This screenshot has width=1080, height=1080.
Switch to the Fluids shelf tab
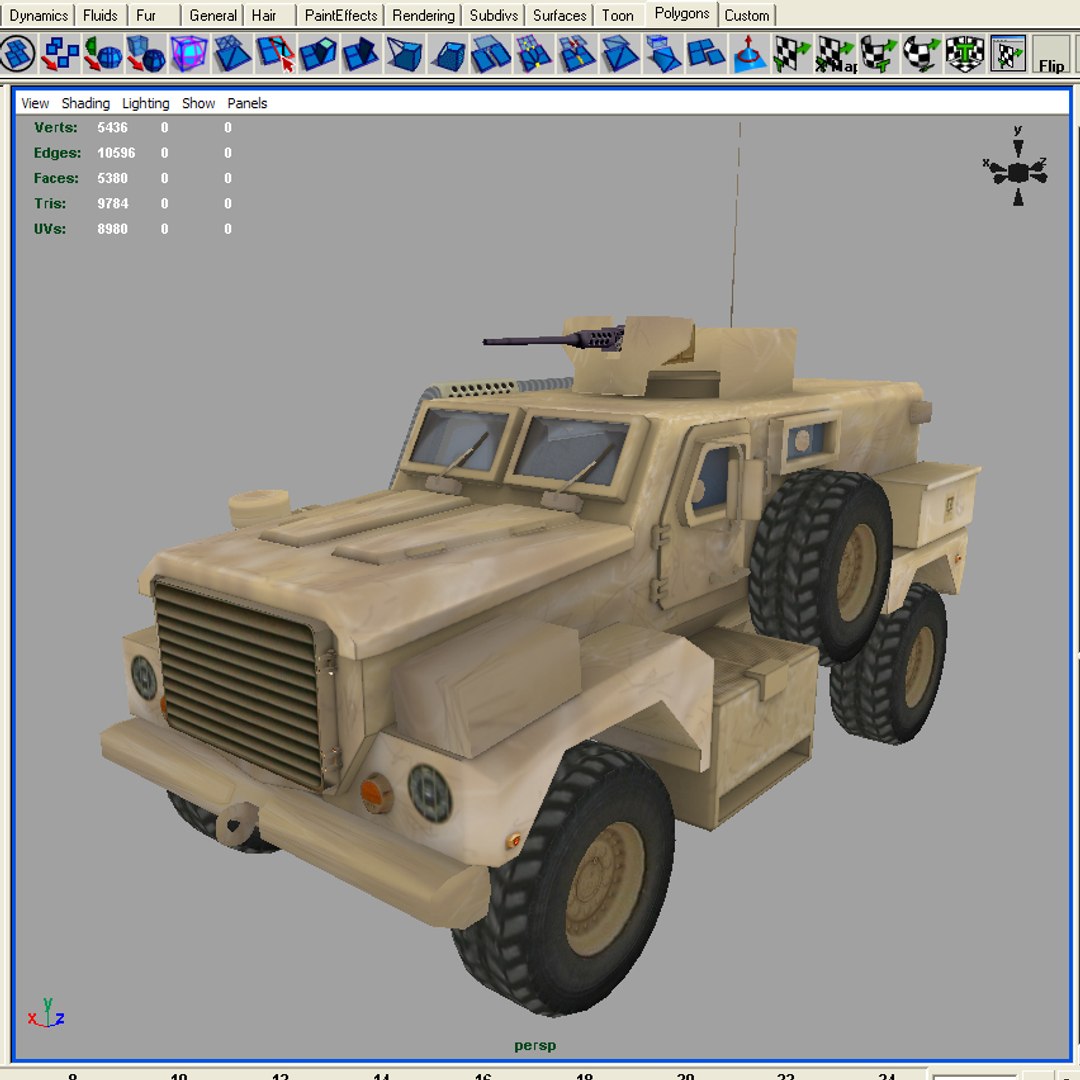(x=100, y=15)
